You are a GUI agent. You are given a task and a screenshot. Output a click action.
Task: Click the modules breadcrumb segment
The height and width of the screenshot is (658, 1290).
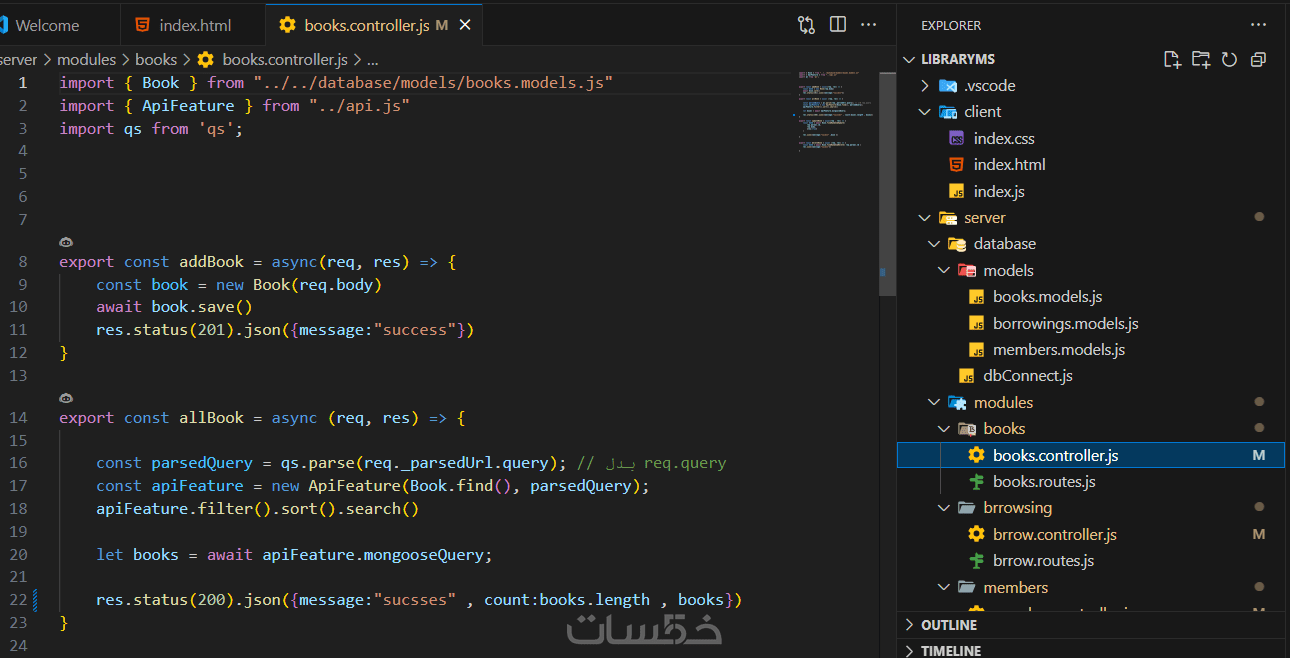point(86,60)
